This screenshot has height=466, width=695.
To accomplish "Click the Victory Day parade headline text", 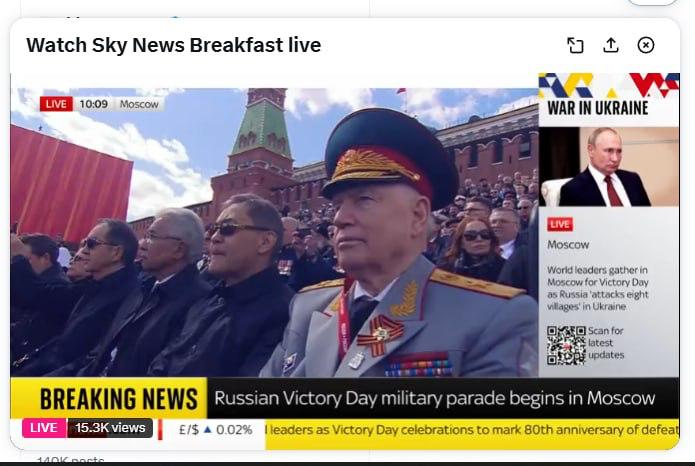I will coord(434,398).
